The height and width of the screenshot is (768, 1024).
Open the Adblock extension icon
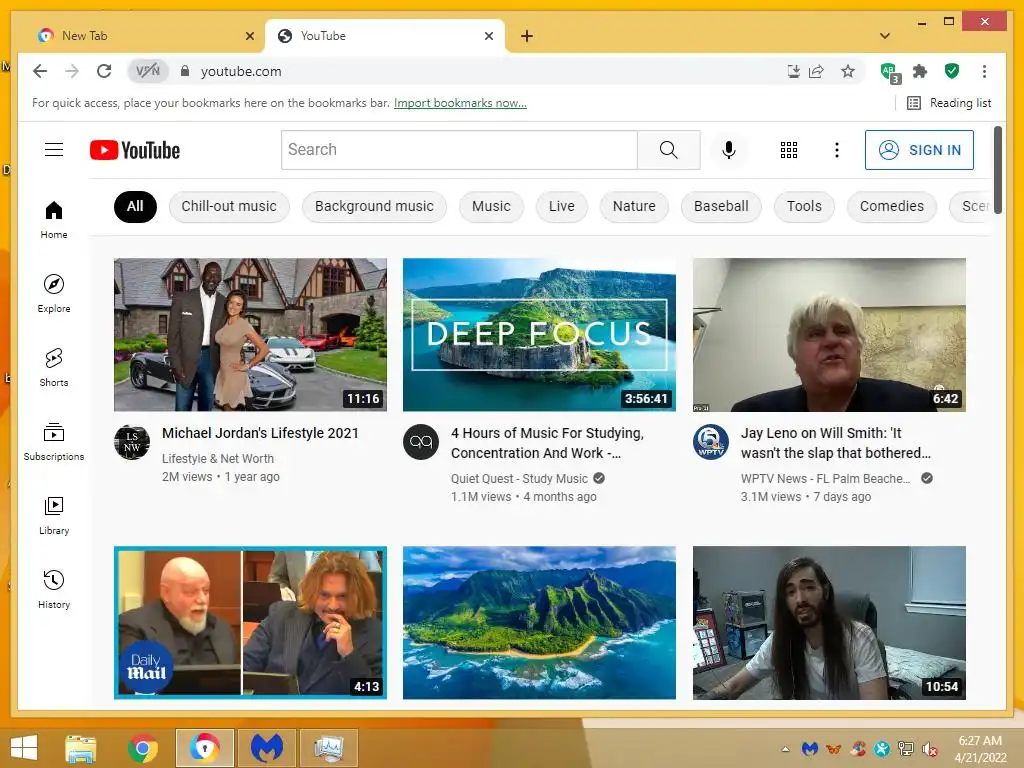[890, 72]
